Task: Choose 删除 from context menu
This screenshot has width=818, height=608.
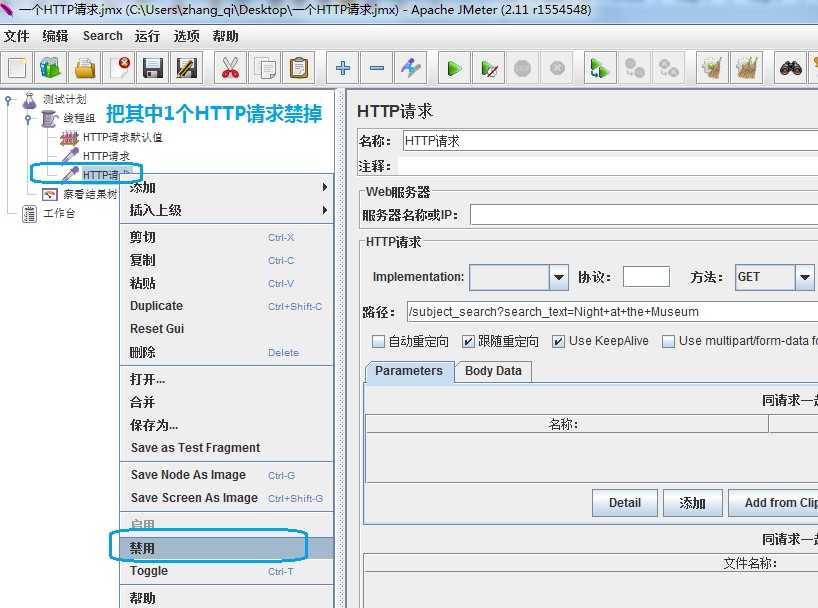Action: tap(226, 352)
